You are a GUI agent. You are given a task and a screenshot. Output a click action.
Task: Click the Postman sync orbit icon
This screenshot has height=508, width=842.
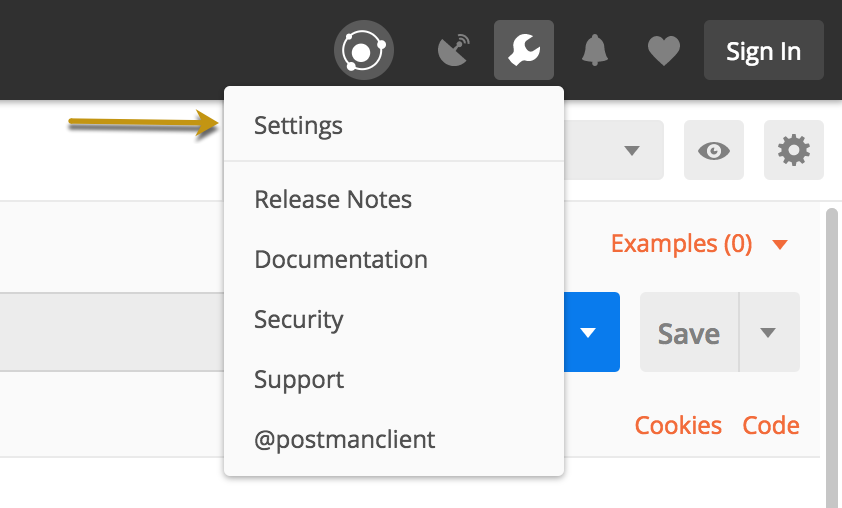pos(363,50)
